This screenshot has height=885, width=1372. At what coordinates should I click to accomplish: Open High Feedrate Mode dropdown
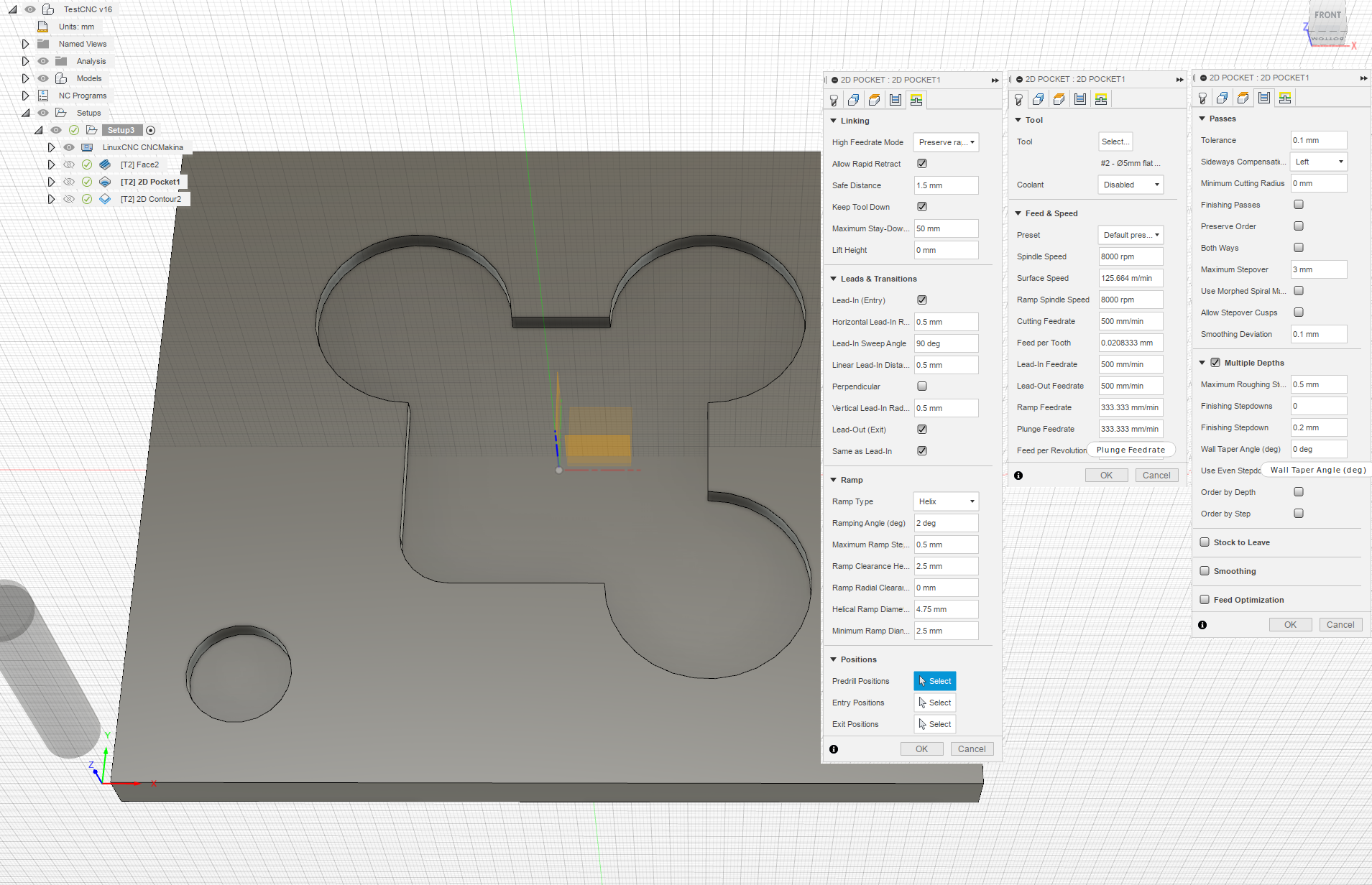pos(946,142)
